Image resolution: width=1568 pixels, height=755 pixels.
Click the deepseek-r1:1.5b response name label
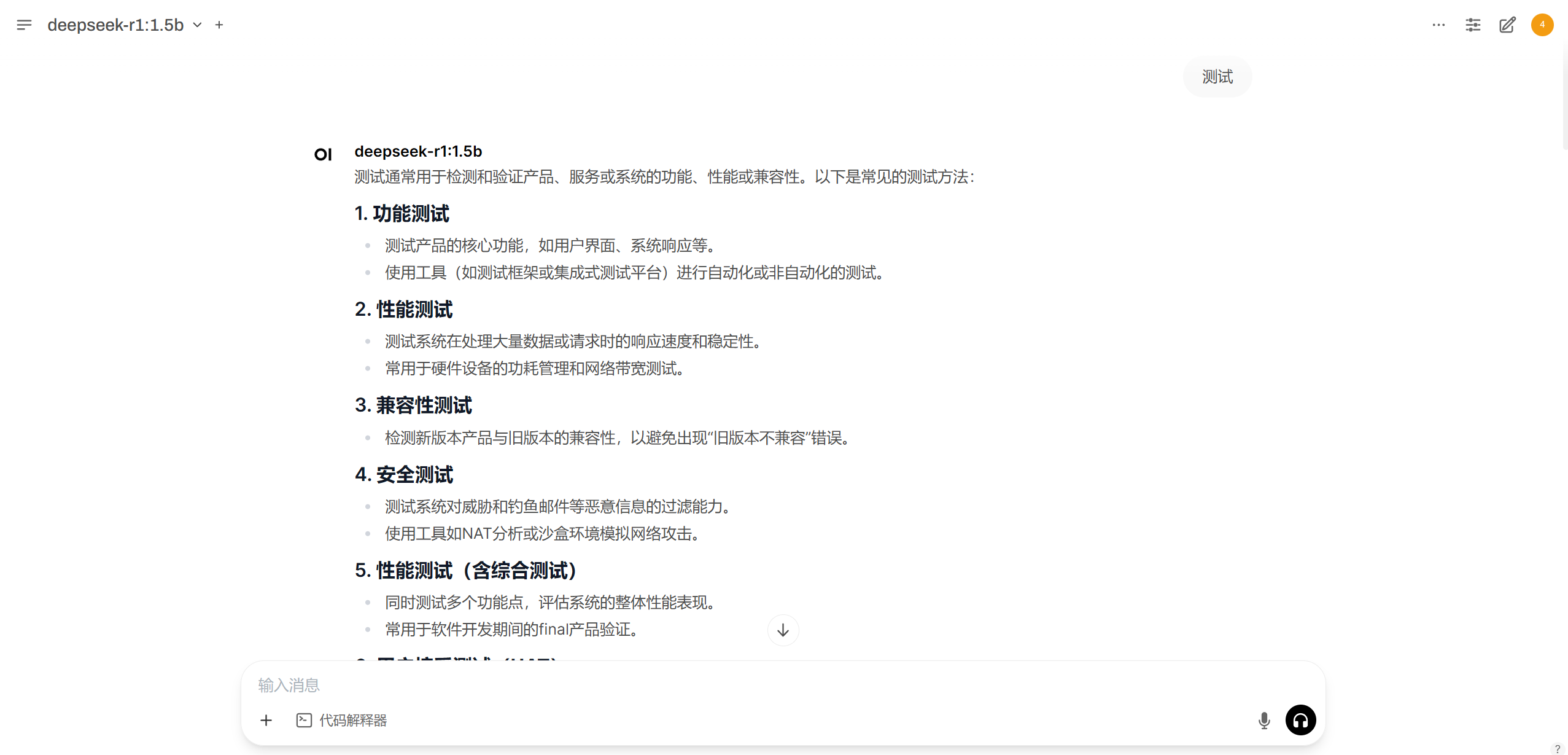point(418,151)
